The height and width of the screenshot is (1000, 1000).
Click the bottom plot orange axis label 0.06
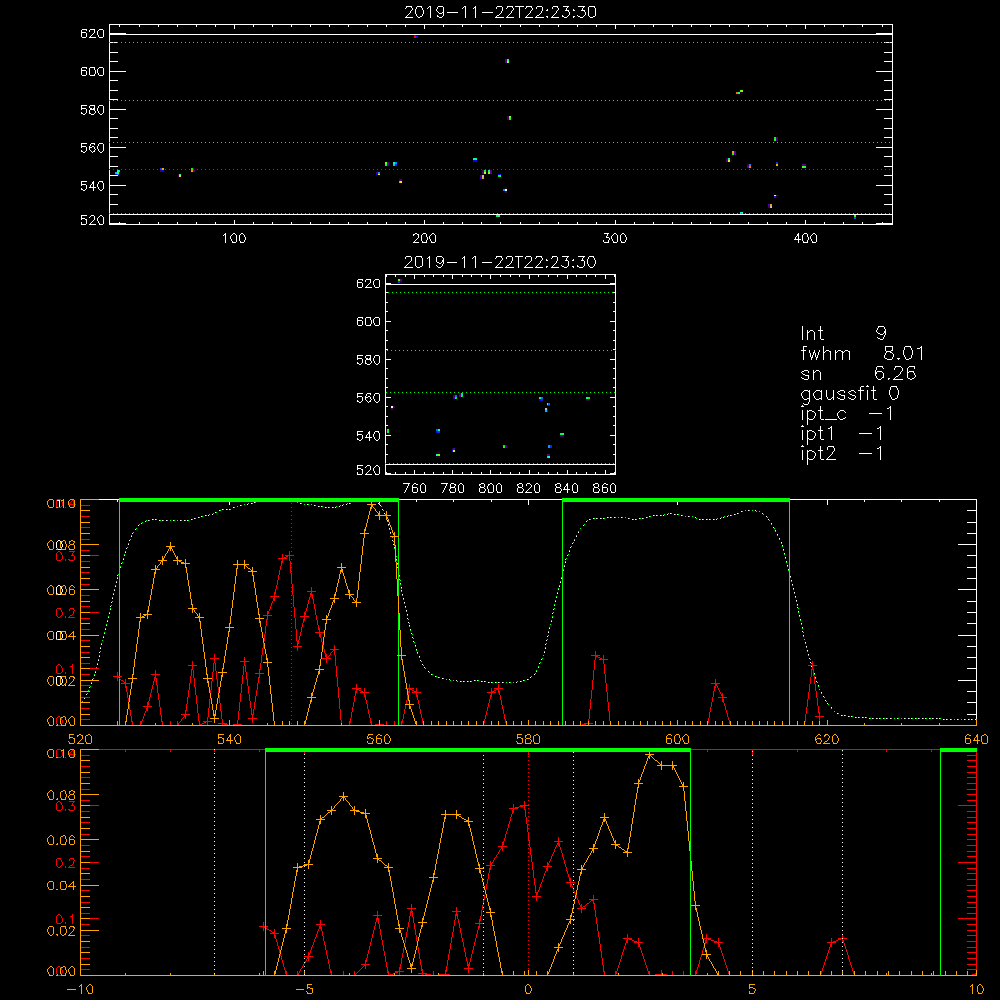point(61,841)
